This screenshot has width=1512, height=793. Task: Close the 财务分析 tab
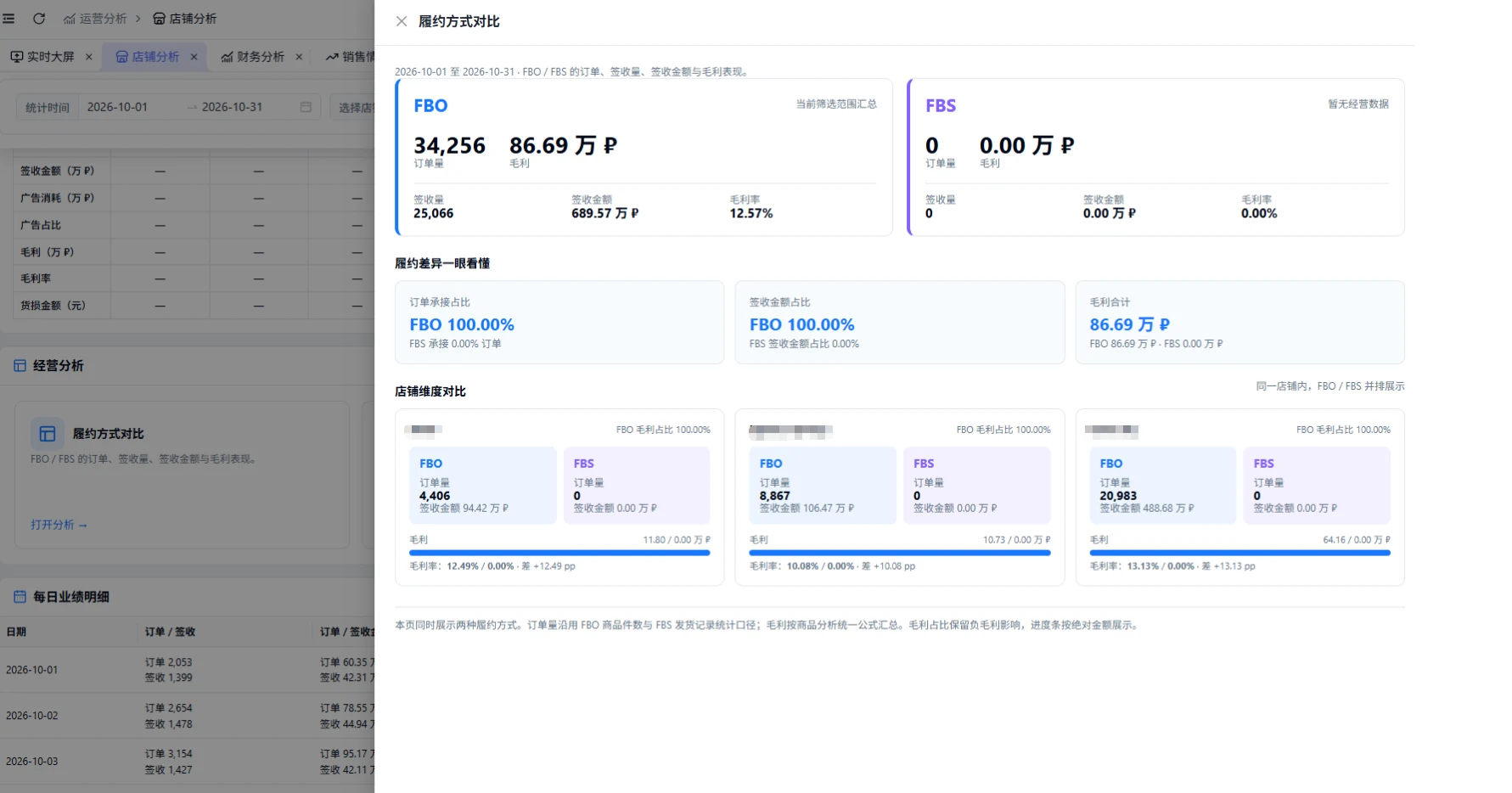299,57
